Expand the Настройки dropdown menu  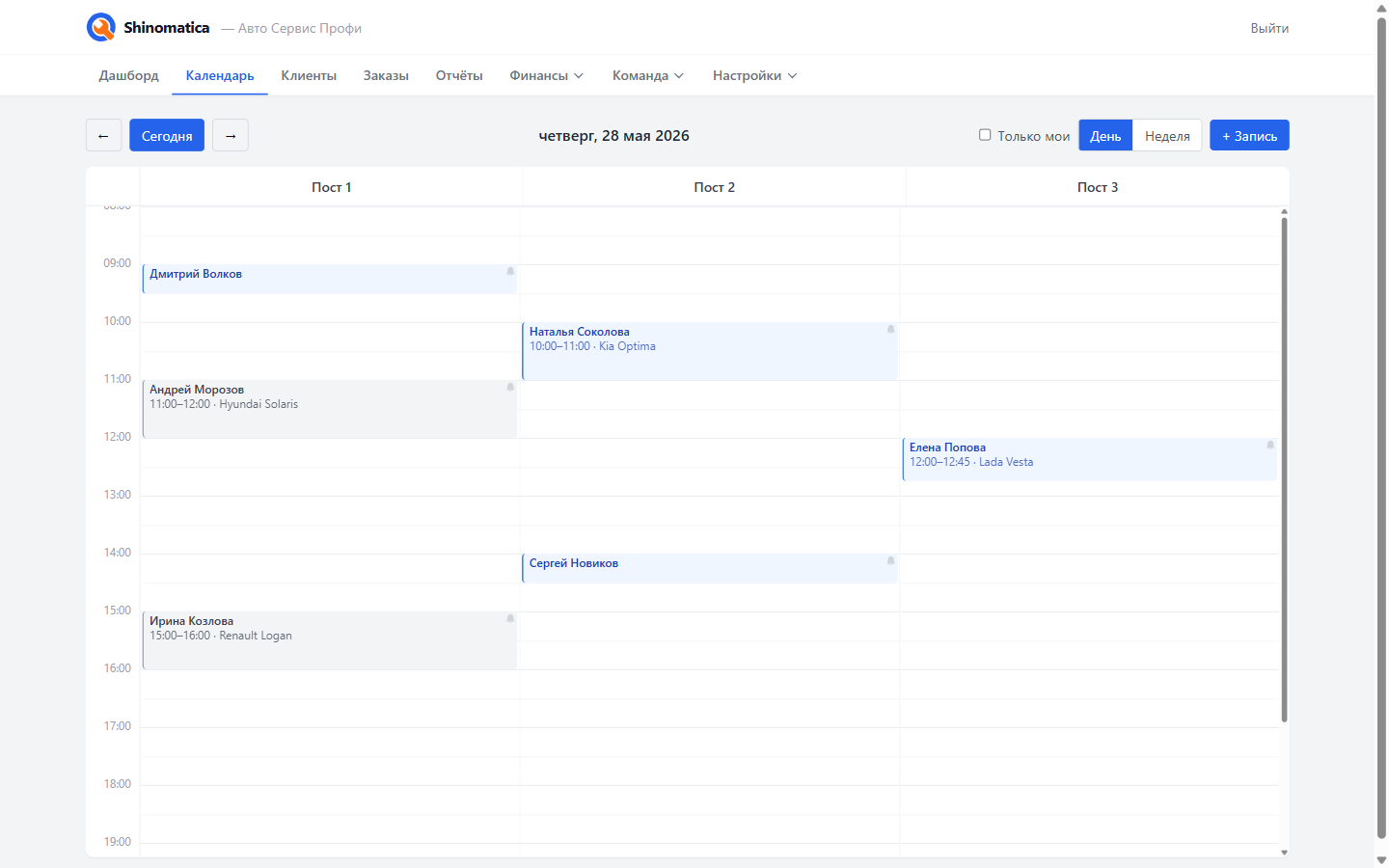(754, 75)
